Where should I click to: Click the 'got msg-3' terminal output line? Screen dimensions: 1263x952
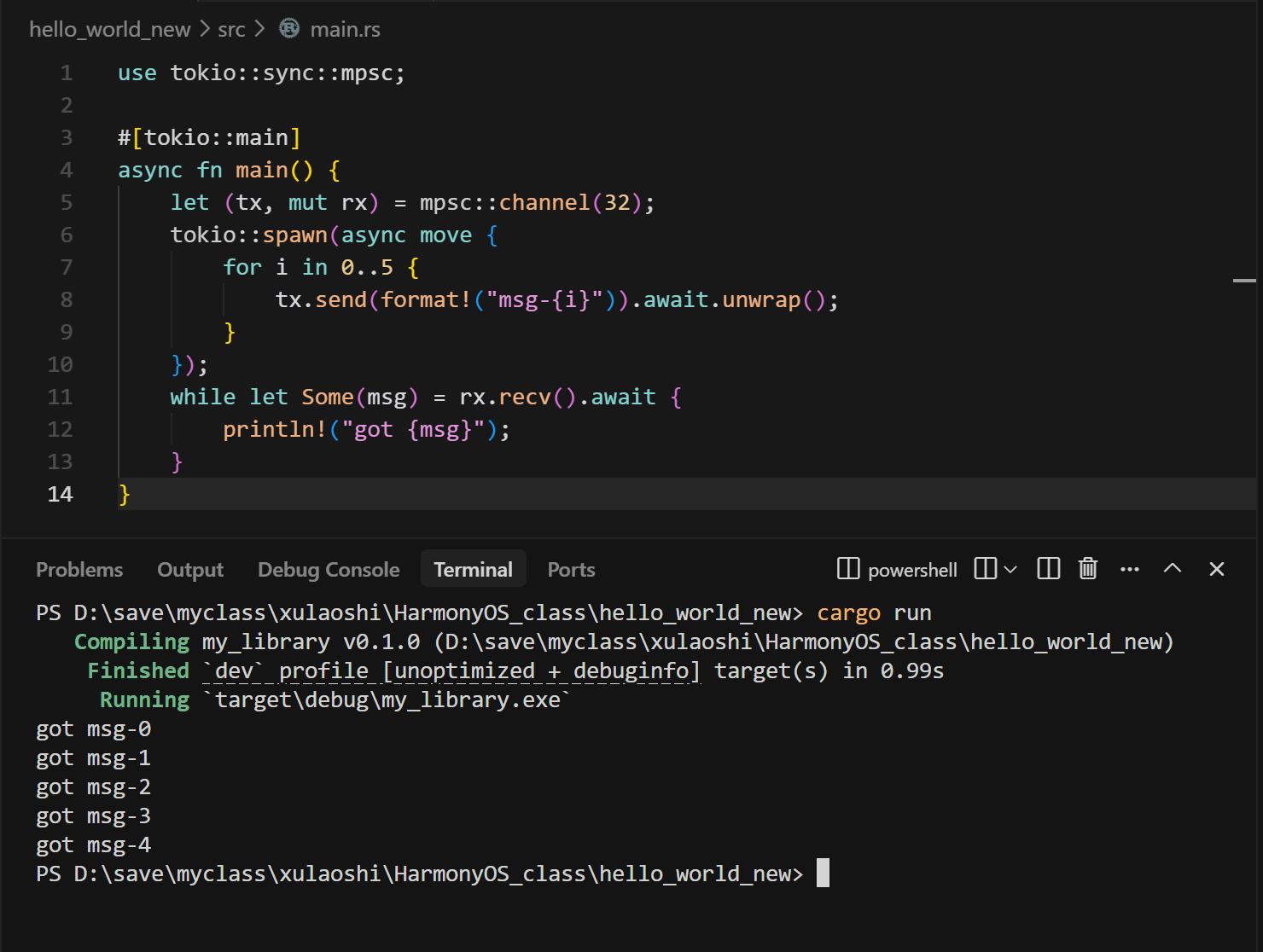pyautogui.click(x=94, y=816)
